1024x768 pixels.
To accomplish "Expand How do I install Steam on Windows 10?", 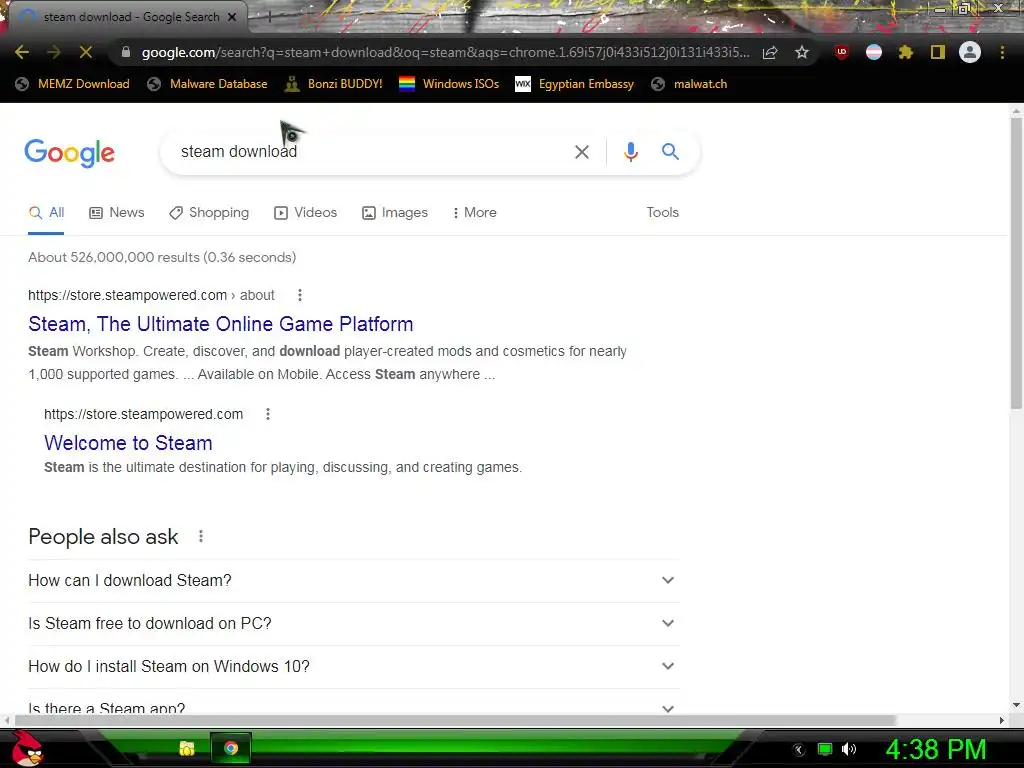I will point(353,667).
